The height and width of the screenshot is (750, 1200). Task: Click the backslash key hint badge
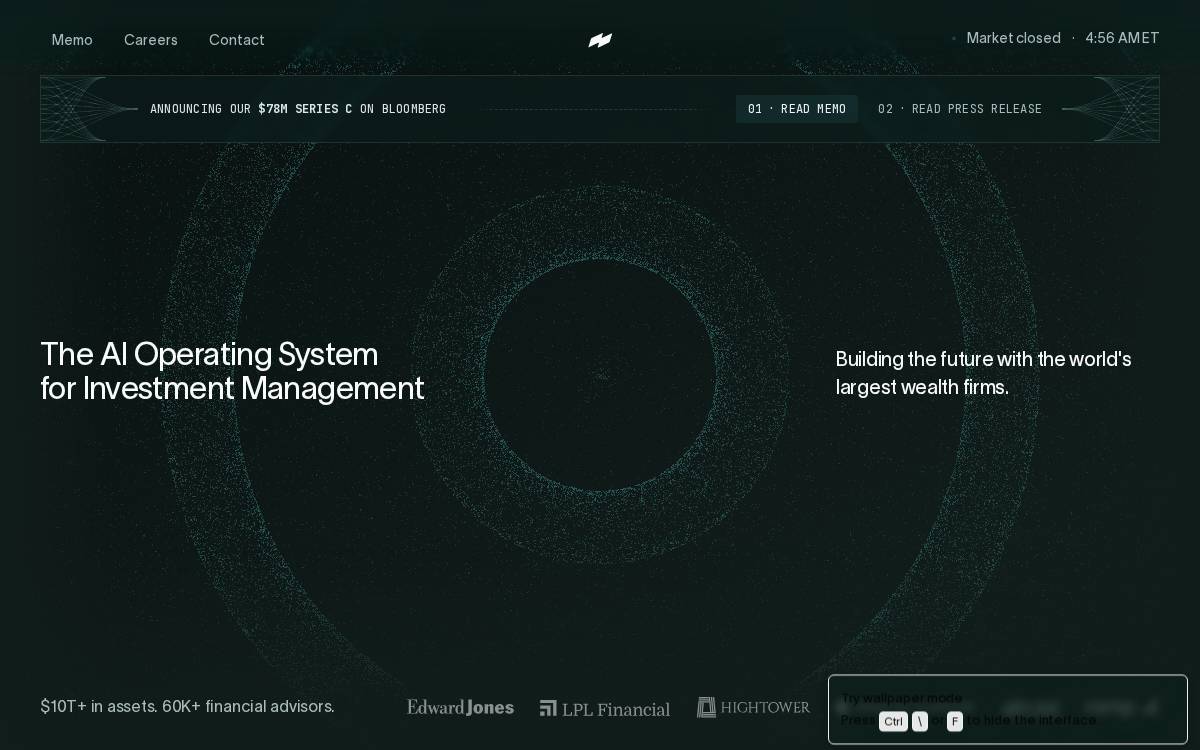pos(920,721)
